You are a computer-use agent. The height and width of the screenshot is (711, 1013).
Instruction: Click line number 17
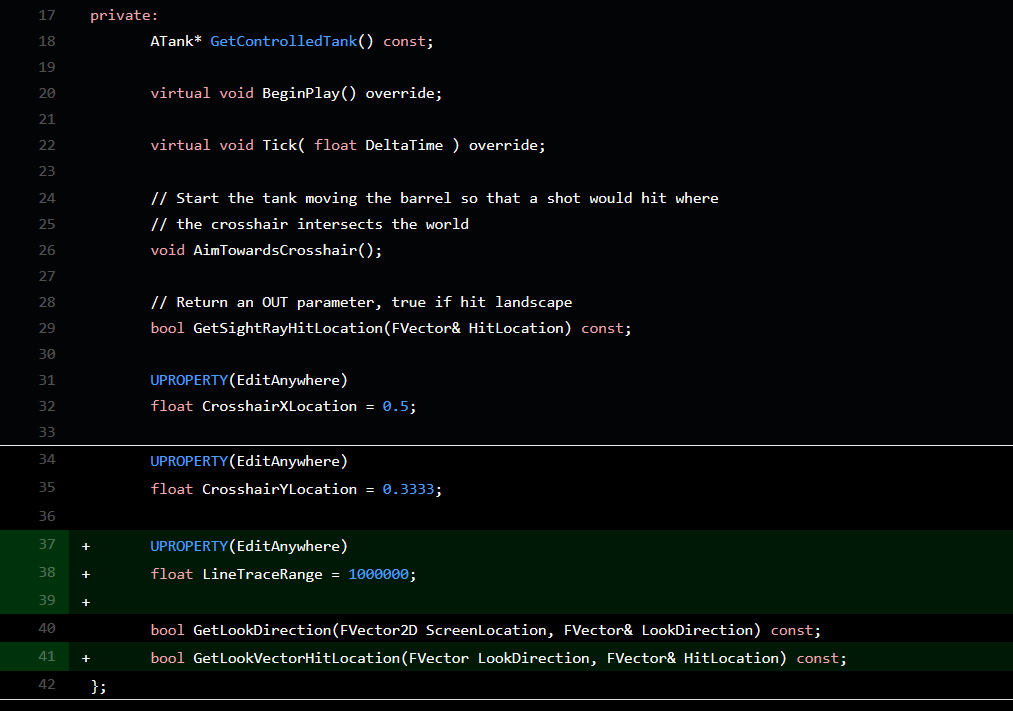[46, 15]
